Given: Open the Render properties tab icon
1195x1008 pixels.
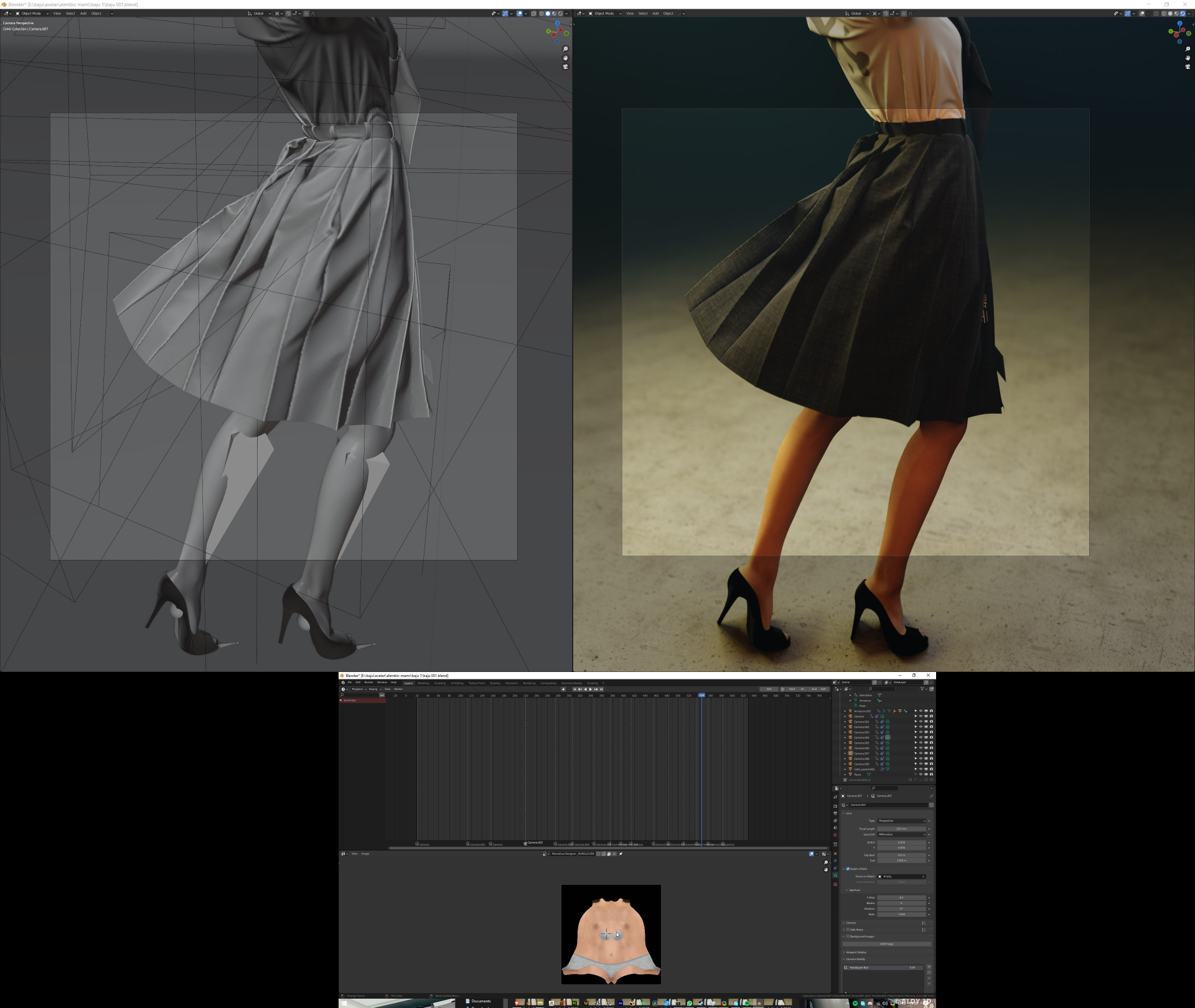Looking at the screenshot, I should coord(835,806).
